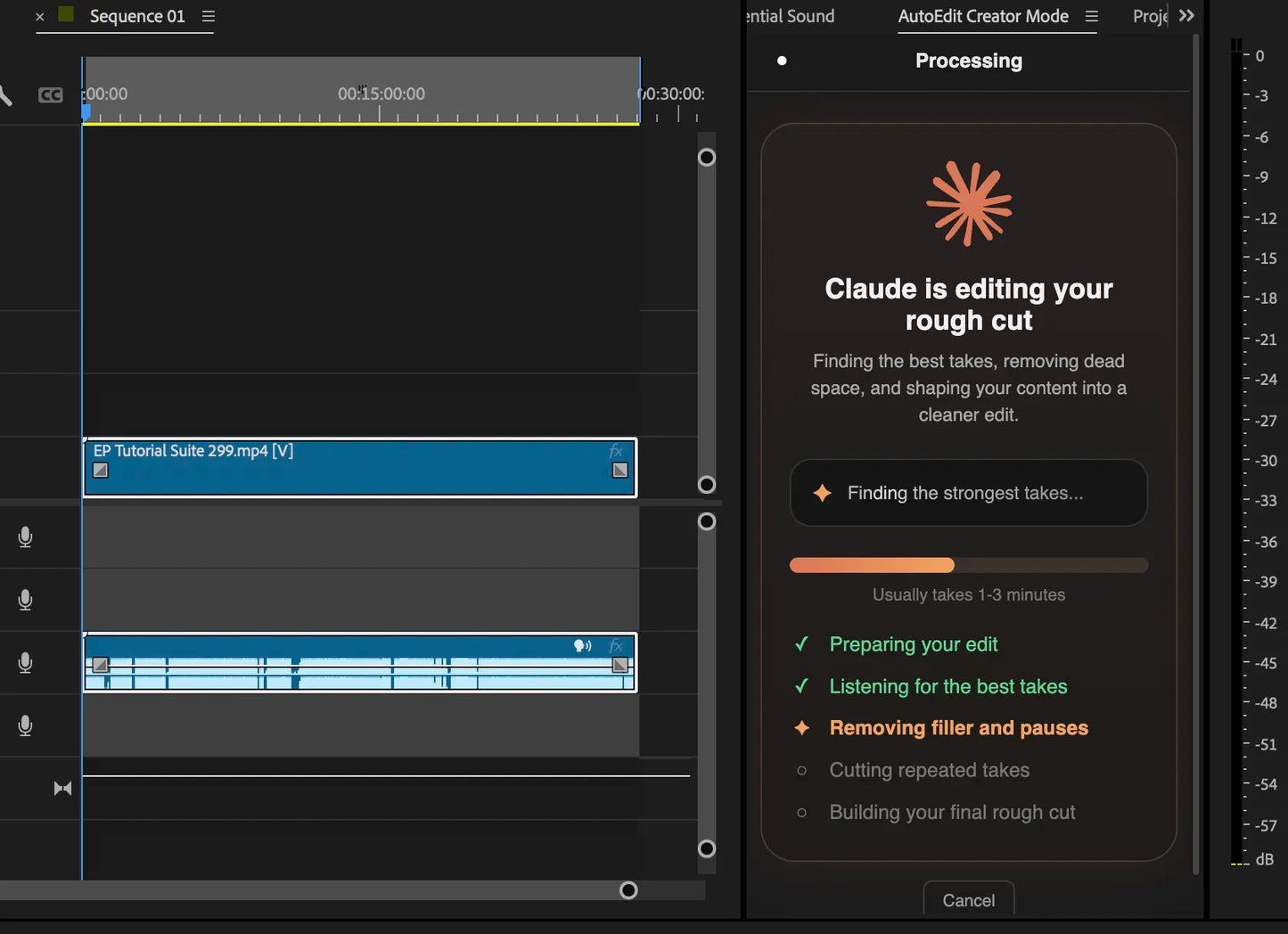Click the 00:15:00:00 mark on time ruler
Image resolution: width=1288 pixels, height=934 pixels.
point(381,94)
